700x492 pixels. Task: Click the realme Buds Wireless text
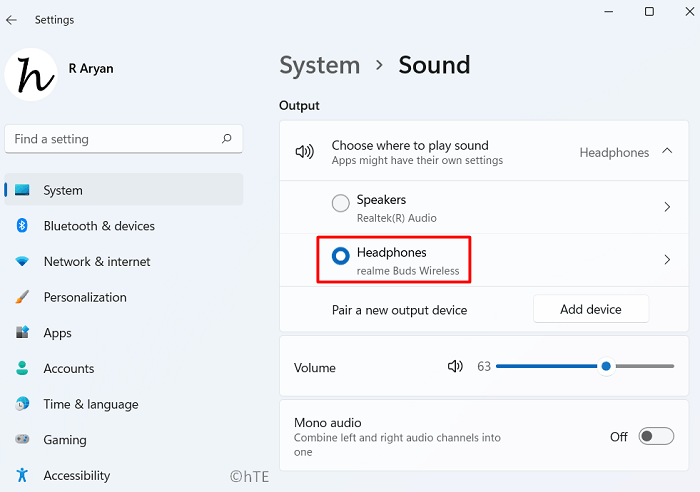[408, 271]
